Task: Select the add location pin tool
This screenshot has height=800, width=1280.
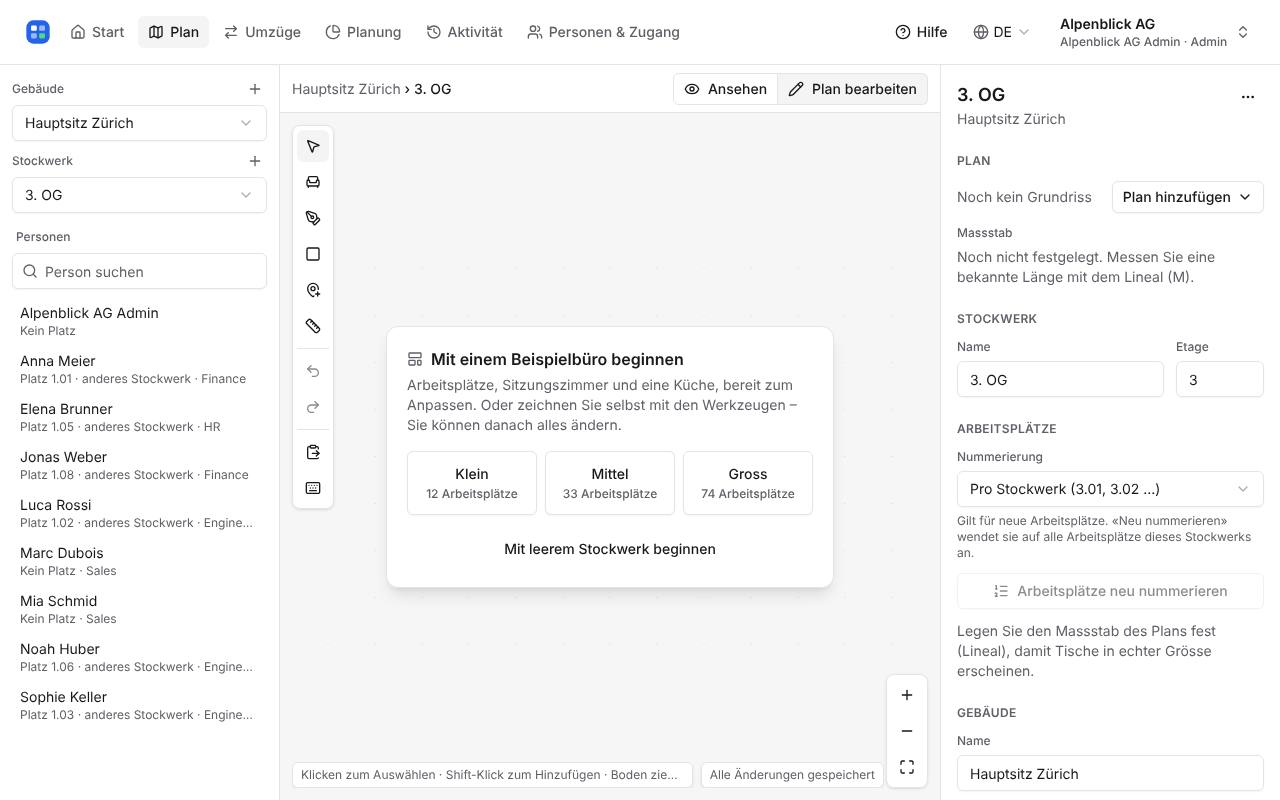Action: coord(313,290)
